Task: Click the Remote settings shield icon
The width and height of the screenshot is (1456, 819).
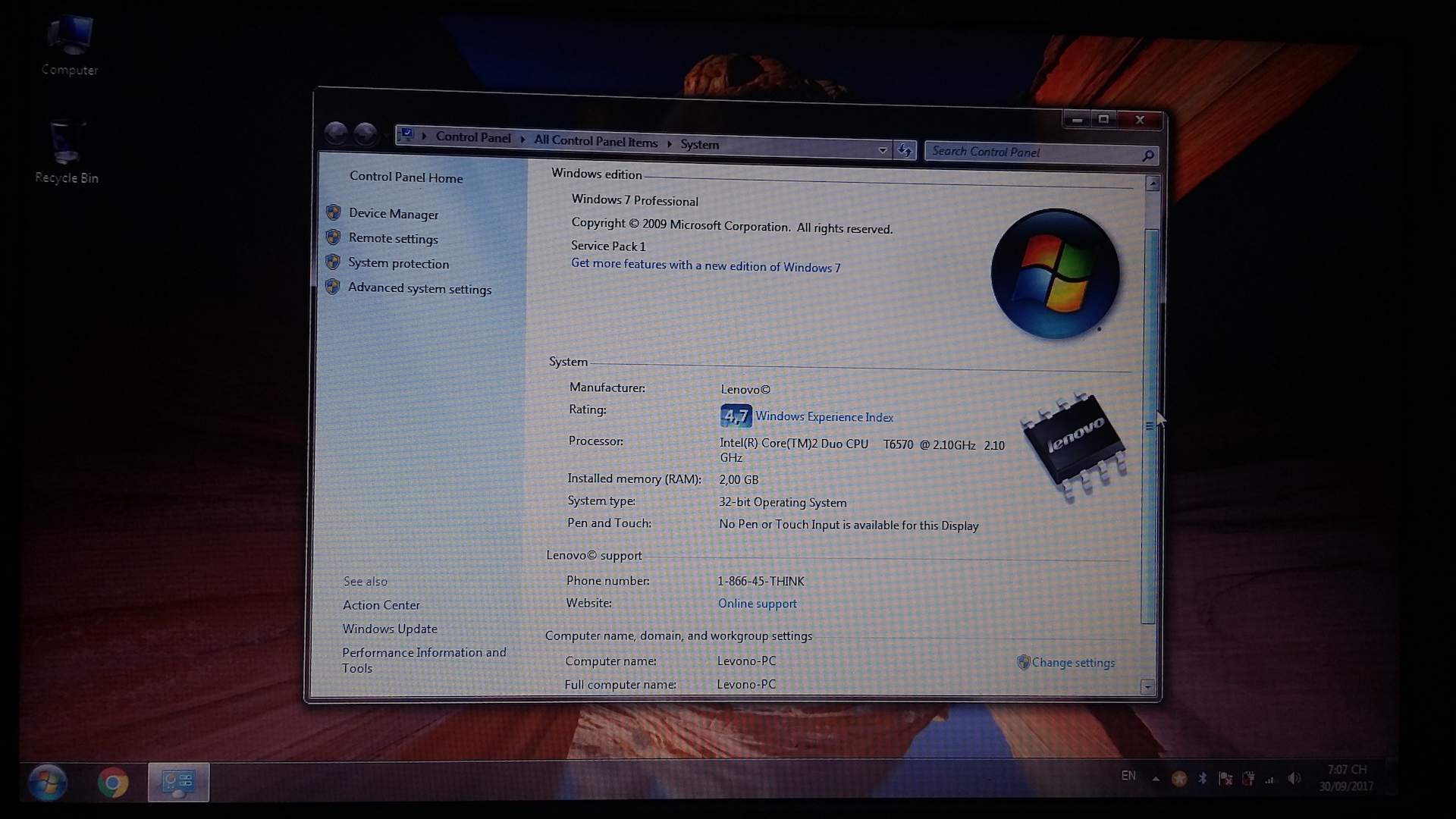Action: (333, 237)
